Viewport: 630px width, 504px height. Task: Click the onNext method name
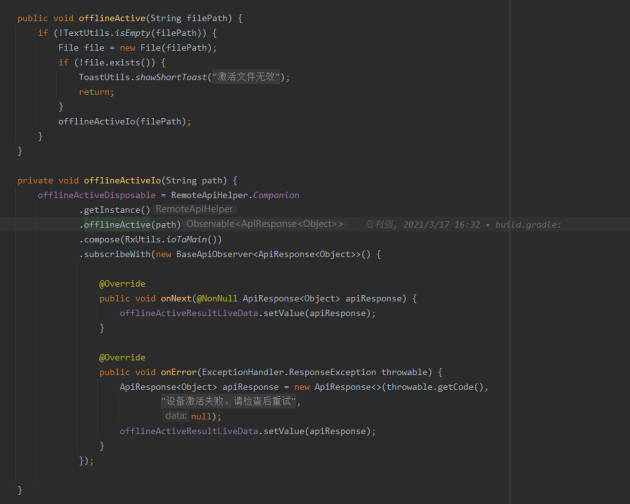pyautogui.click(x=176, y=299)
